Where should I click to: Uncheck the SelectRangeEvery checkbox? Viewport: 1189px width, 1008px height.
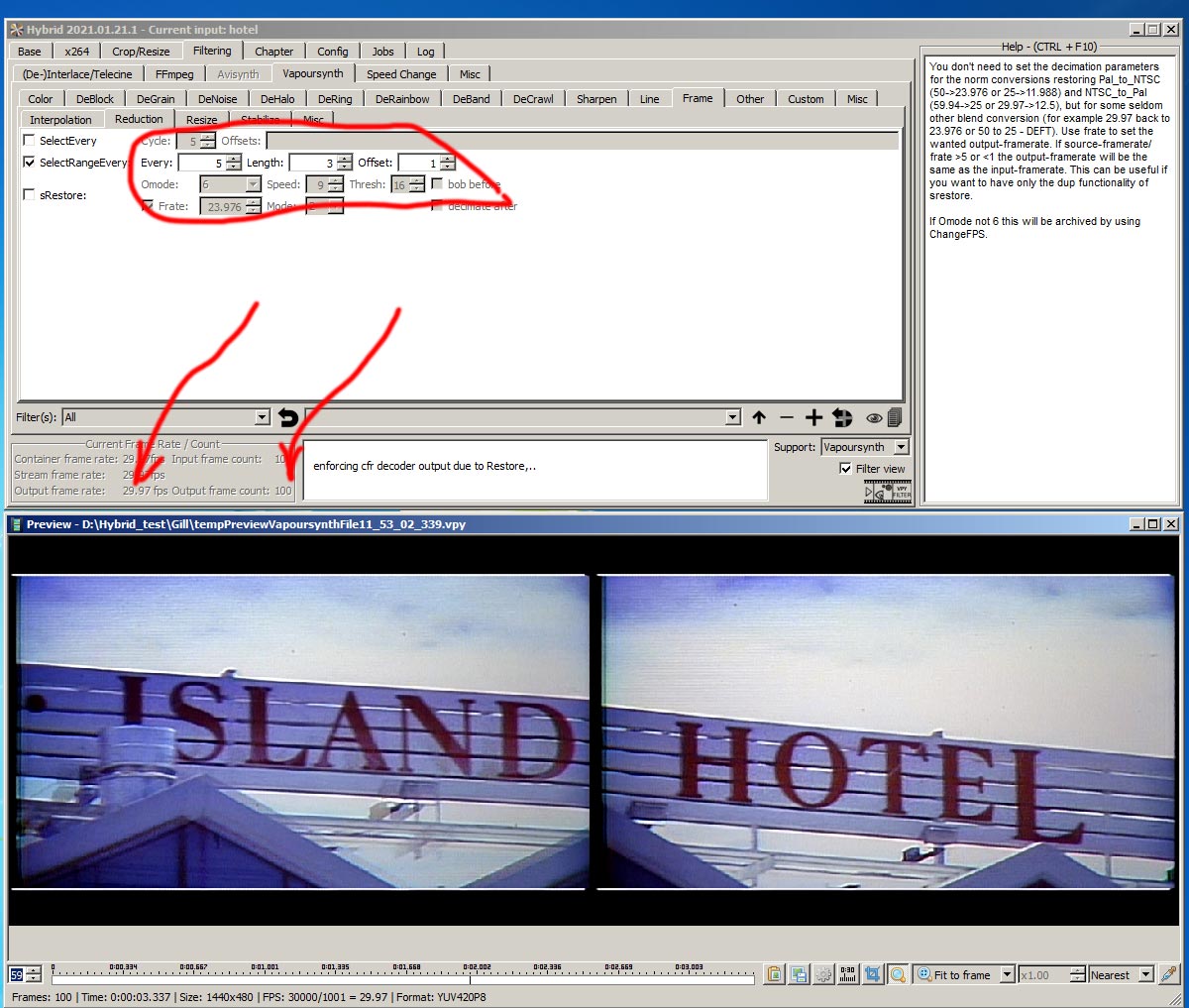tap(29, 163)
